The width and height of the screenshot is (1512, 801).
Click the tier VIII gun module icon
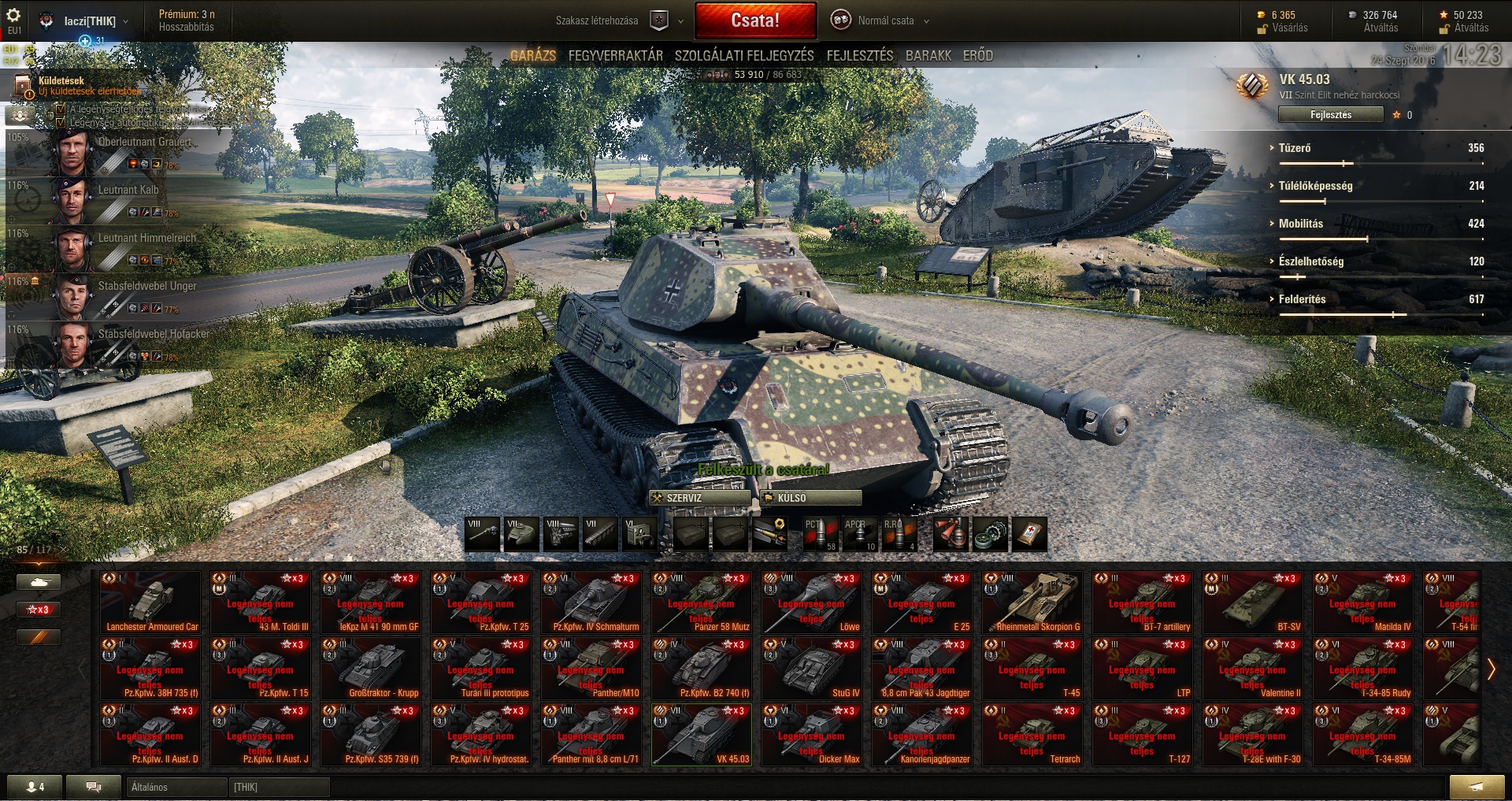pyautogui.click(x=483, y=534)
